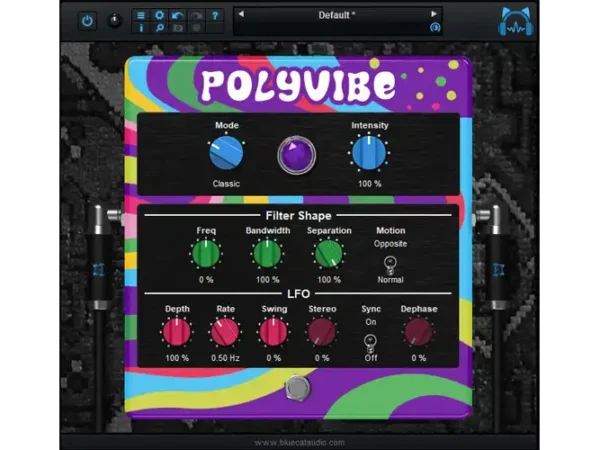Open the settings gear icon

click(x=159, y=15)
